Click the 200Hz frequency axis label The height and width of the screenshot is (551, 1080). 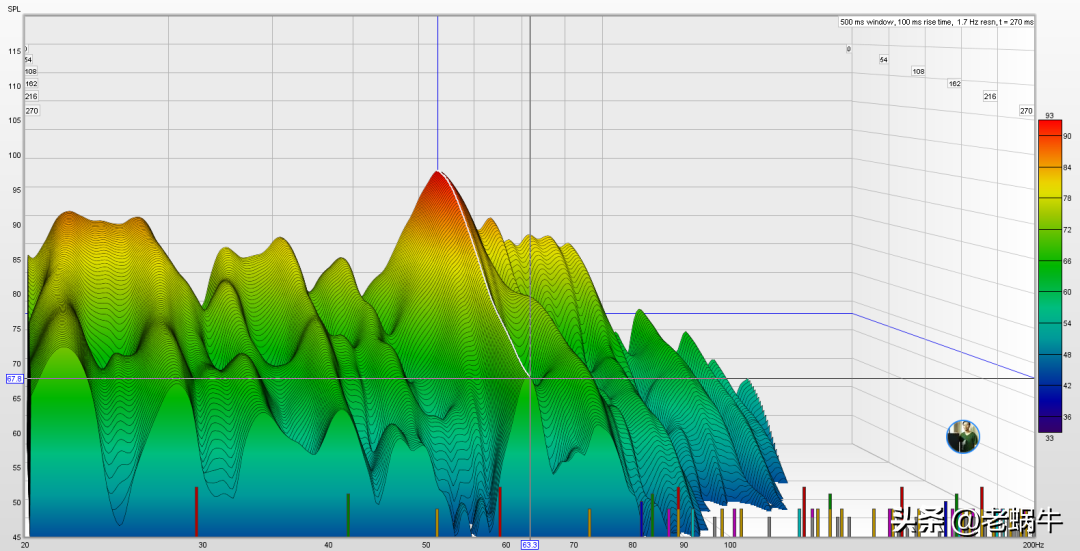click(x=1033, y=545)
